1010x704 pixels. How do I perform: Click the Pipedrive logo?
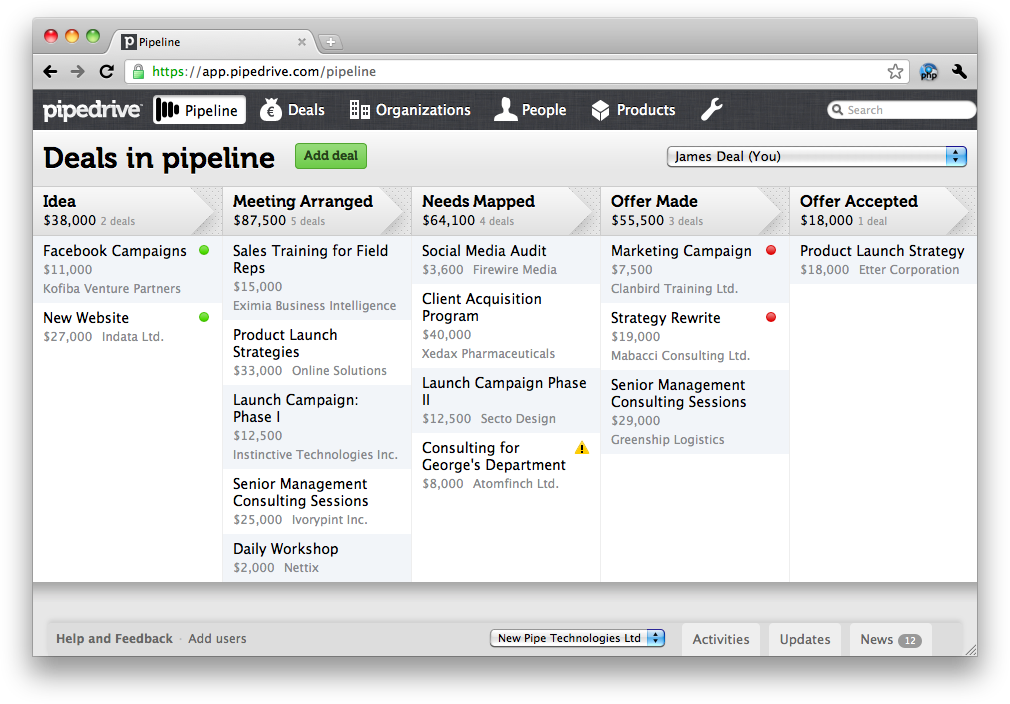pyautogui.click(x=92, y=110)
